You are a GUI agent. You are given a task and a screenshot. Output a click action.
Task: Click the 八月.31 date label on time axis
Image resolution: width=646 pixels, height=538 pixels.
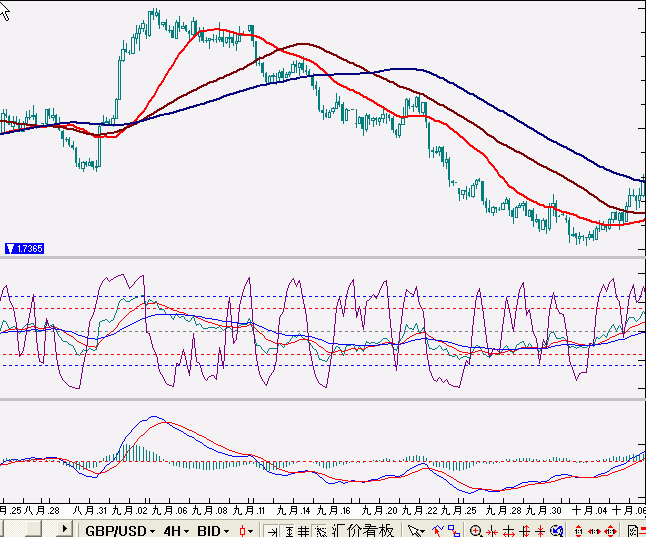click(89, 510)
